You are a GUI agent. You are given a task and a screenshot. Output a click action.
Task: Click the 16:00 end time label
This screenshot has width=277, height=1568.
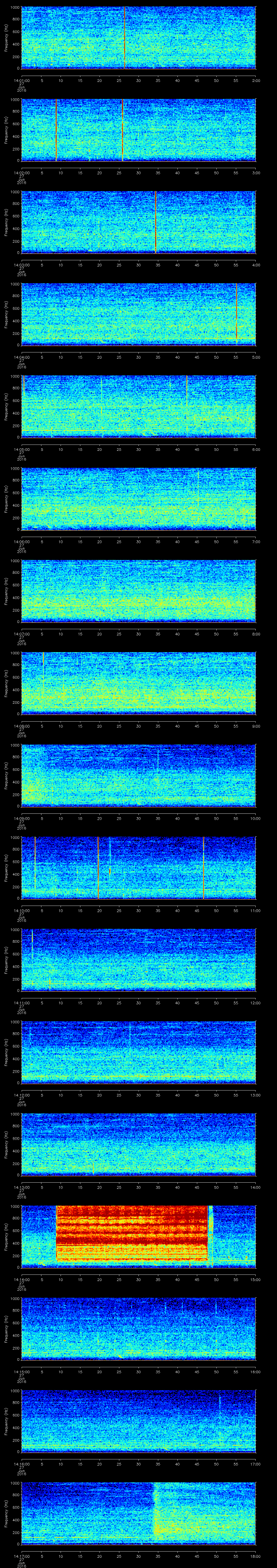point(255,1371)
